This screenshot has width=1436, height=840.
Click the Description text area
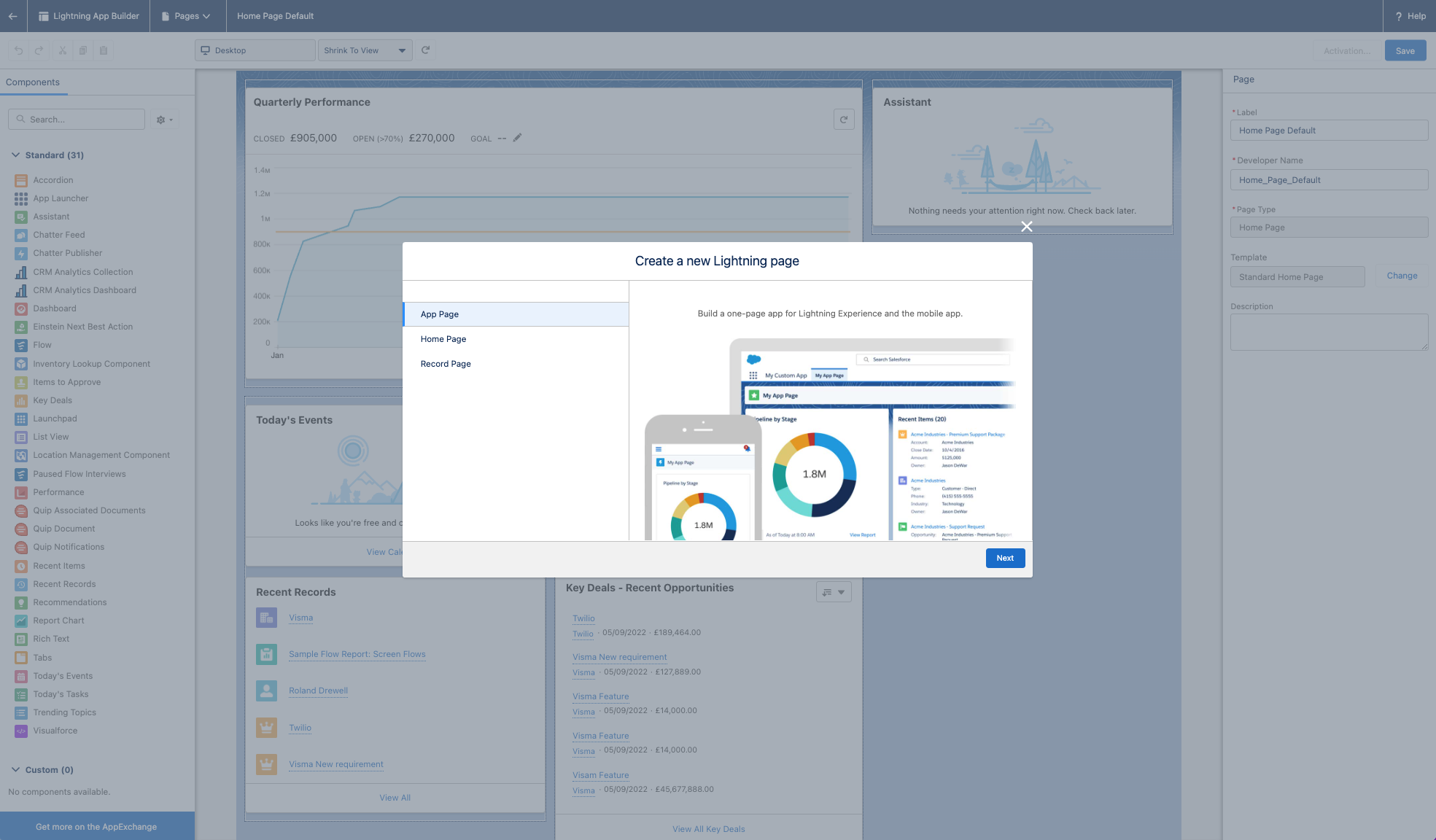[x=1329, y=332]
